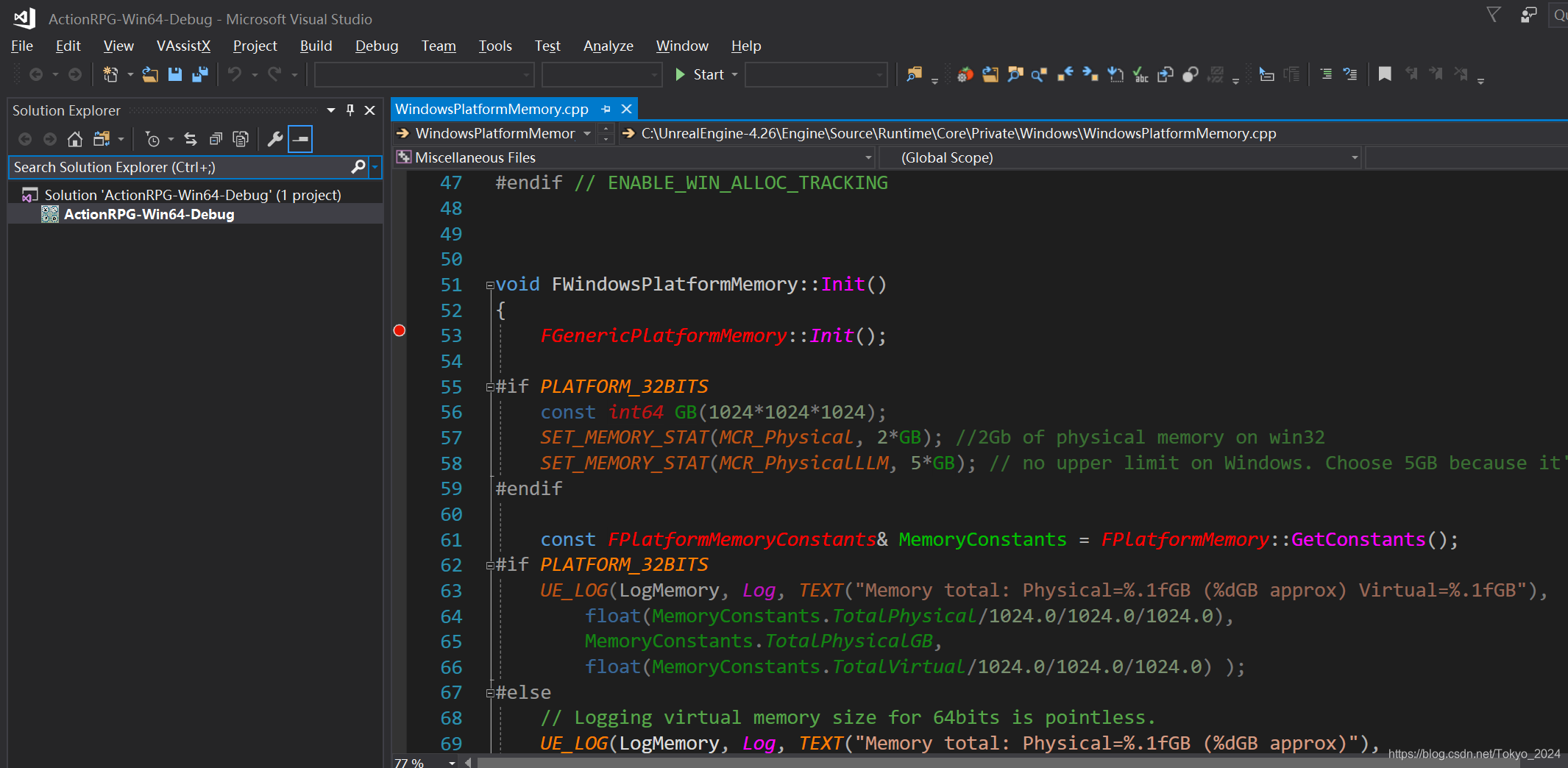The image size is (1568, 768).
Task: Click the Save All icon
Action: (x=200, y=74)
